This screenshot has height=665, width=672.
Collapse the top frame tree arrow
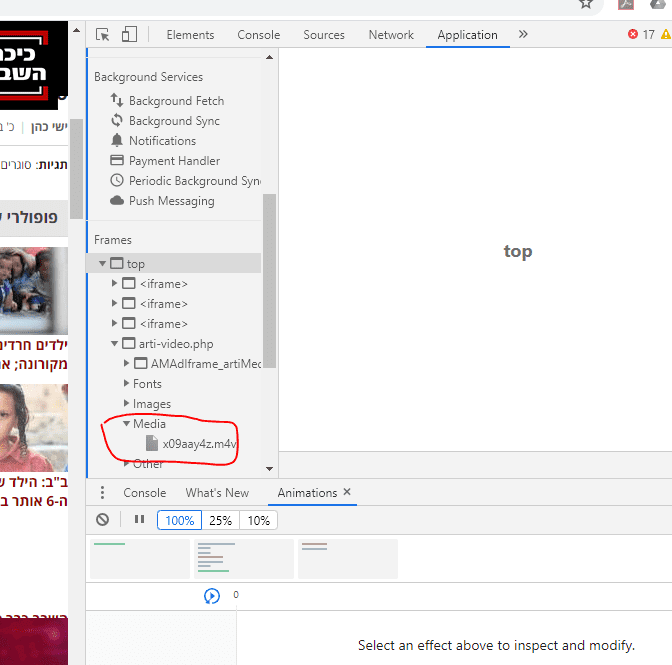[x=102, y=263]
